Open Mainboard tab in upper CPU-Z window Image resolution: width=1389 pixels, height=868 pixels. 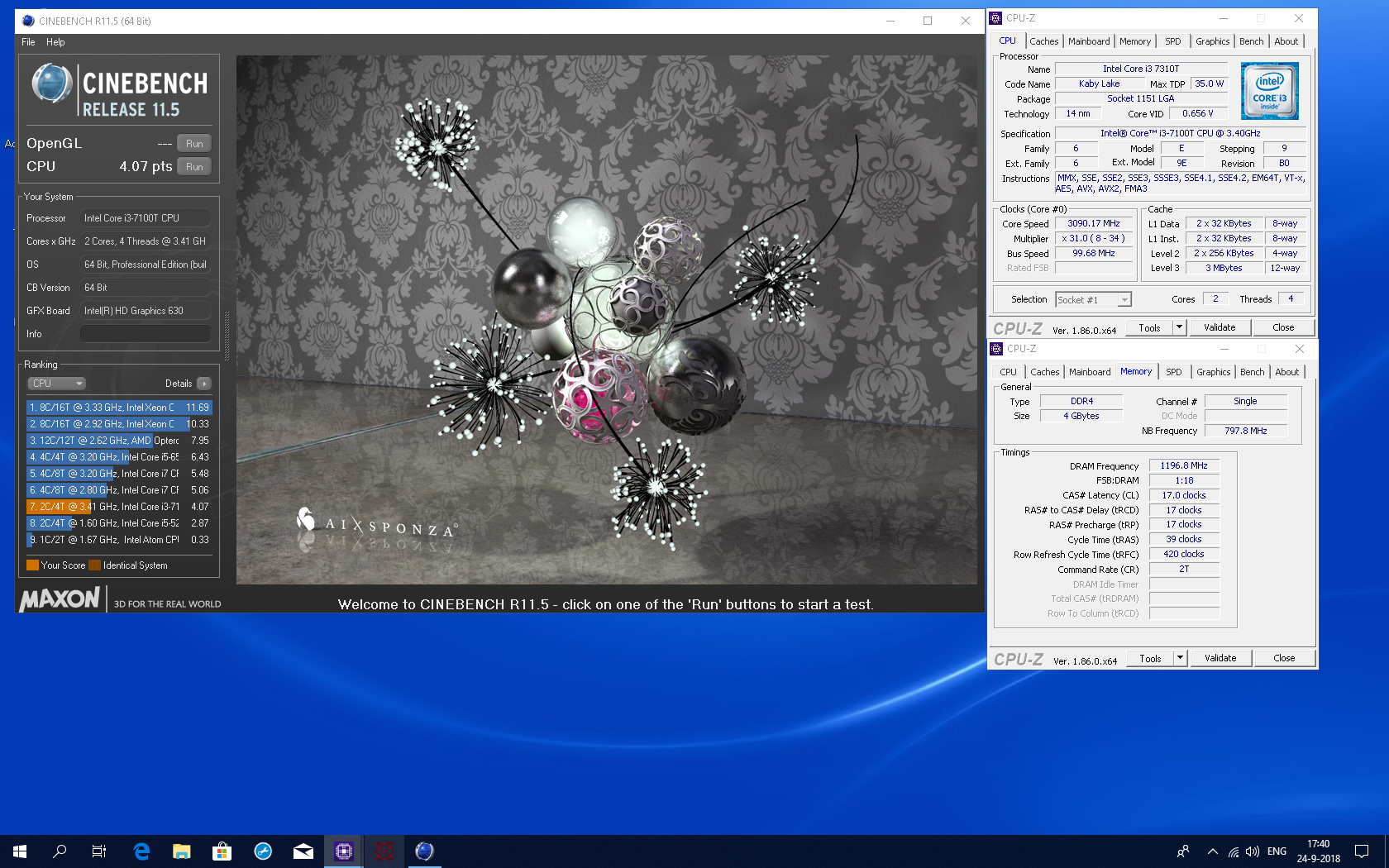tap(1089, 41)
